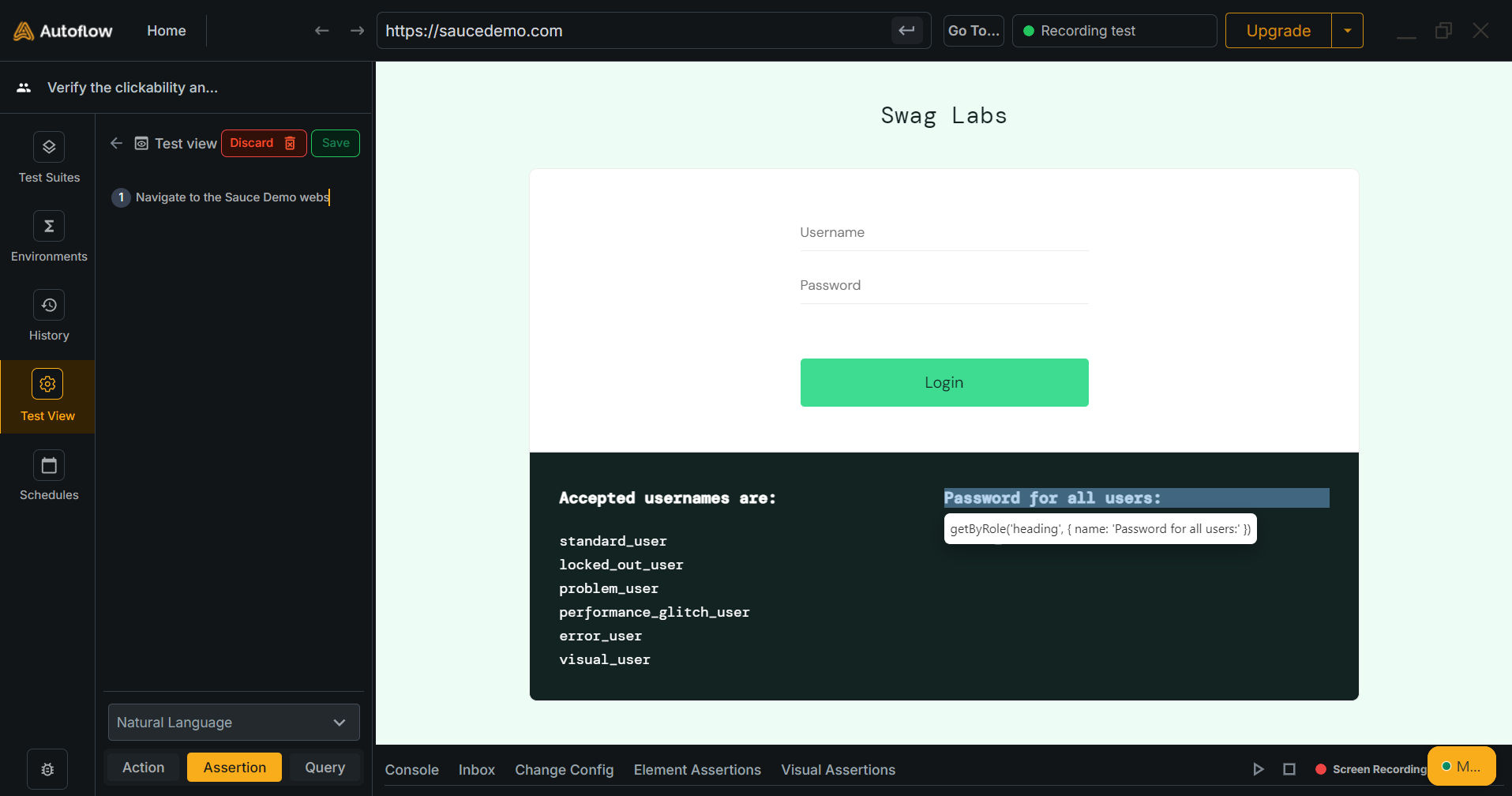Switch step type to Query
The width and height of the screenshot is (1512, 796).
[325, 768]
